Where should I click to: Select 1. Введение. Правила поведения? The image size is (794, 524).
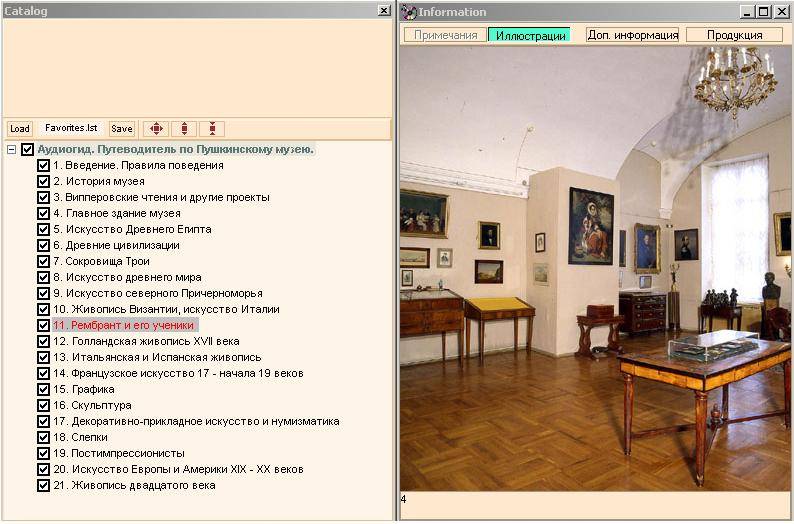pos(138,166)
